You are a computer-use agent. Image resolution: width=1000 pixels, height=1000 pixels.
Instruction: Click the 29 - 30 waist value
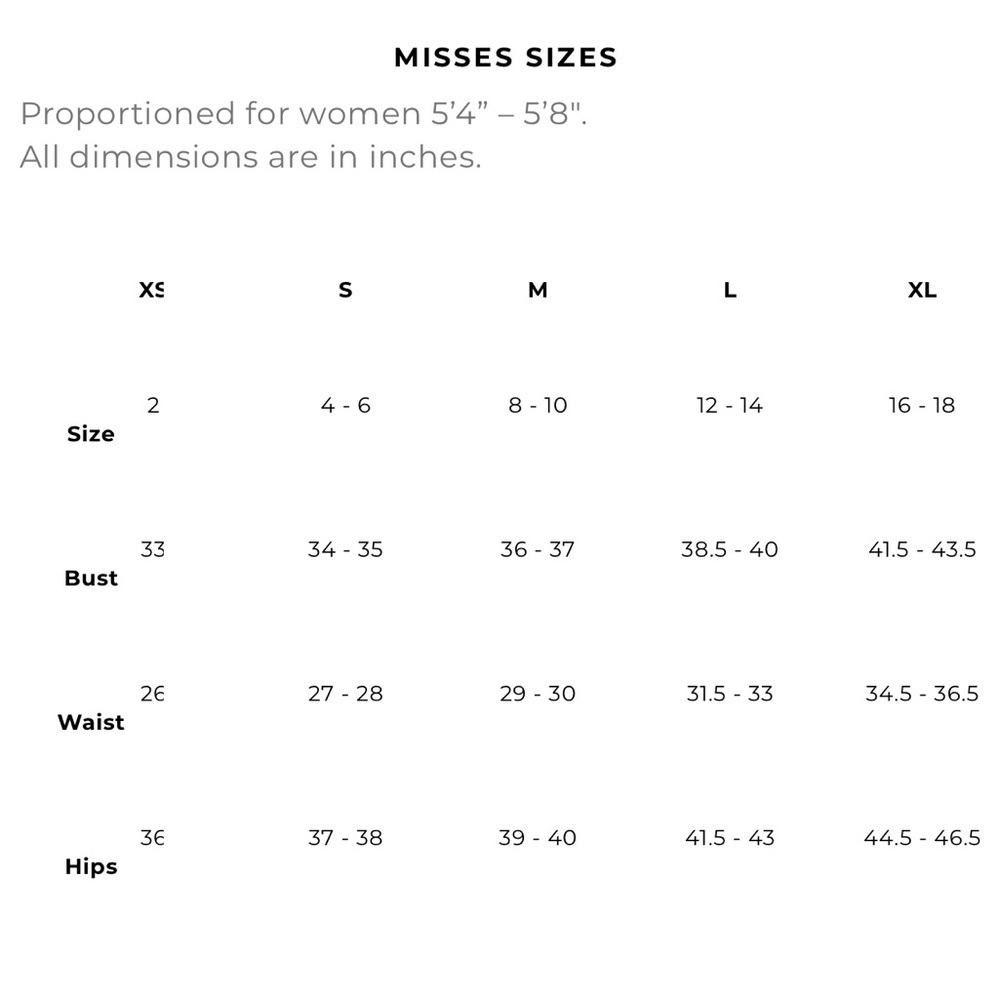tap(538, 693)
